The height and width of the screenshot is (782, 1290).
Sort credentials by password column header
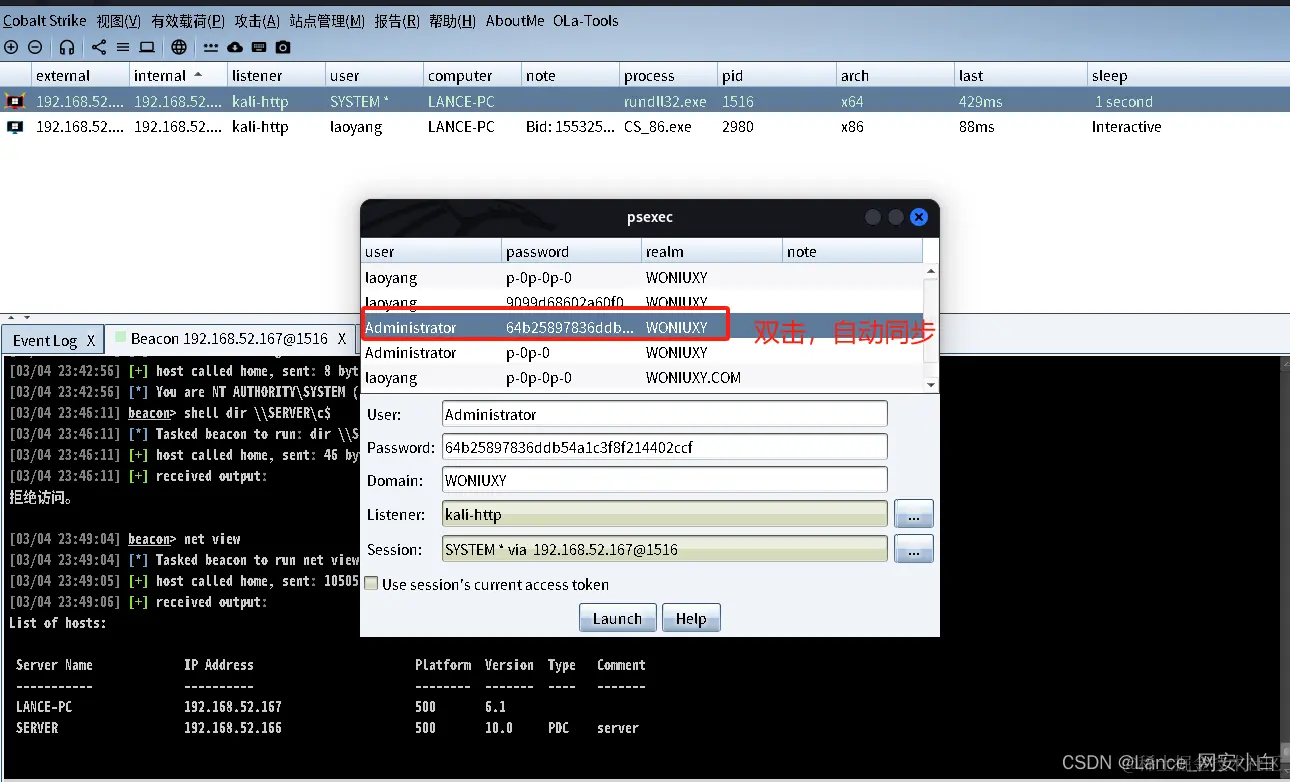(x=571, y=251)
